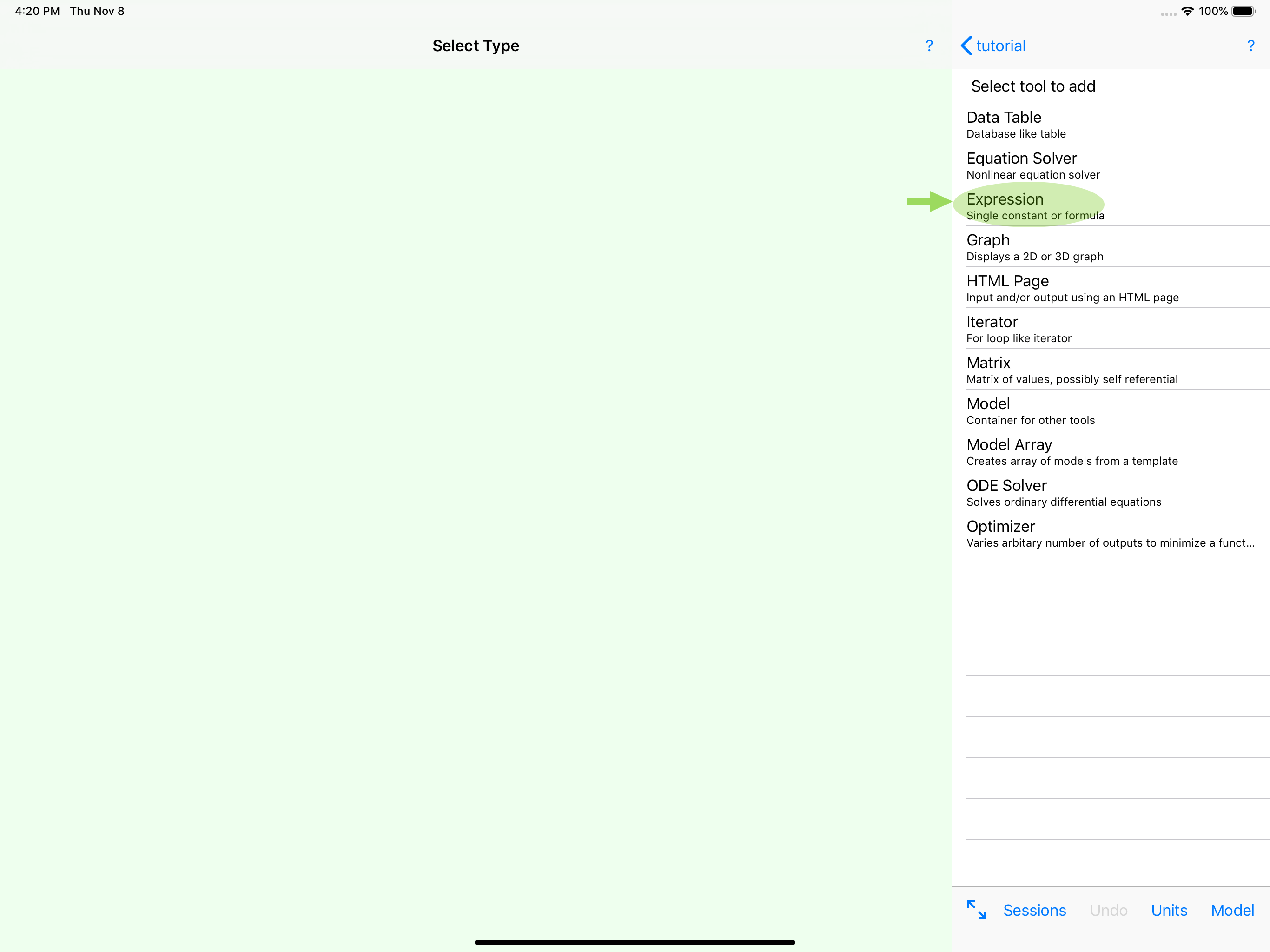This screenshot has height=952, width=1270.
Task: Tap the home indicator bar
Action: pyautogui.click(x=635, y=942)
